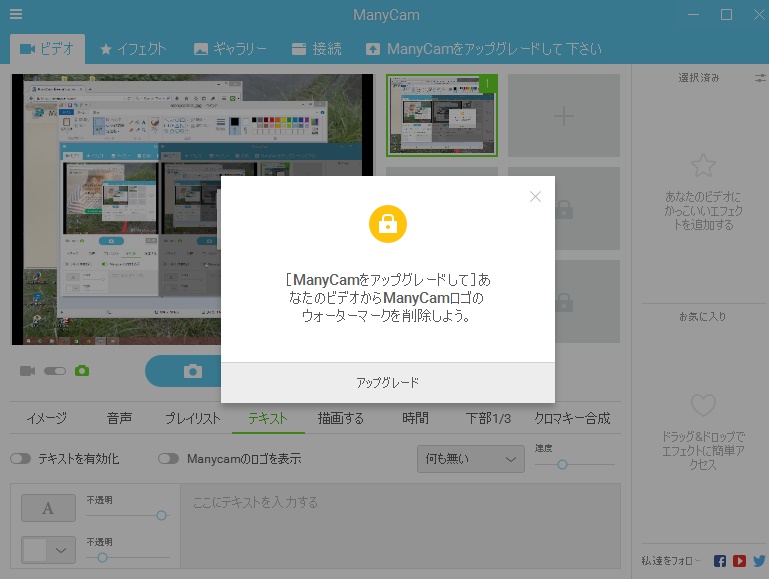Open the hamburger main menu
Image resolution: width=769 pixels, height=579 pixels.
coord(16,13)
